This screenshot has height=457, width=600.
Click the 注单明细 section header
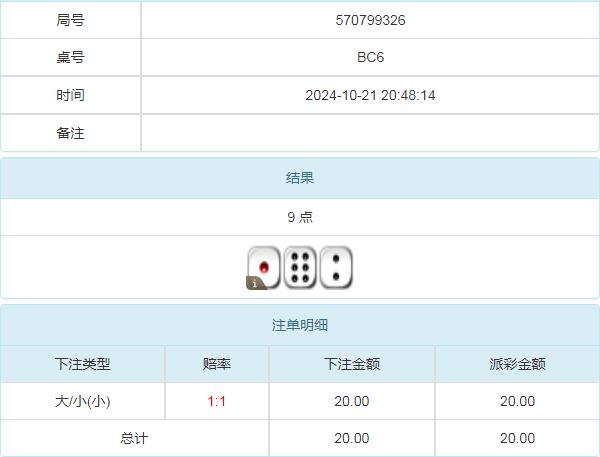(300, 325)
